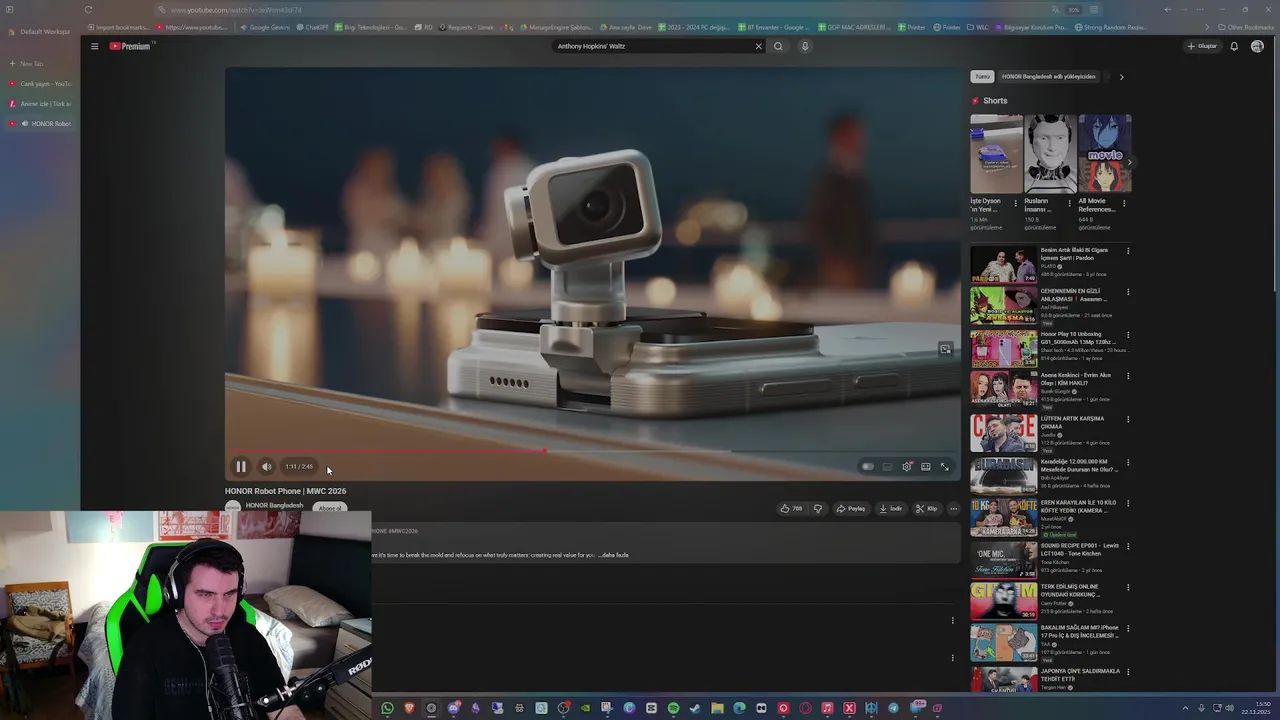
Task: Switch to Anime izle sidebar tab
Action: pyautogui.click(x=40, y=104)
